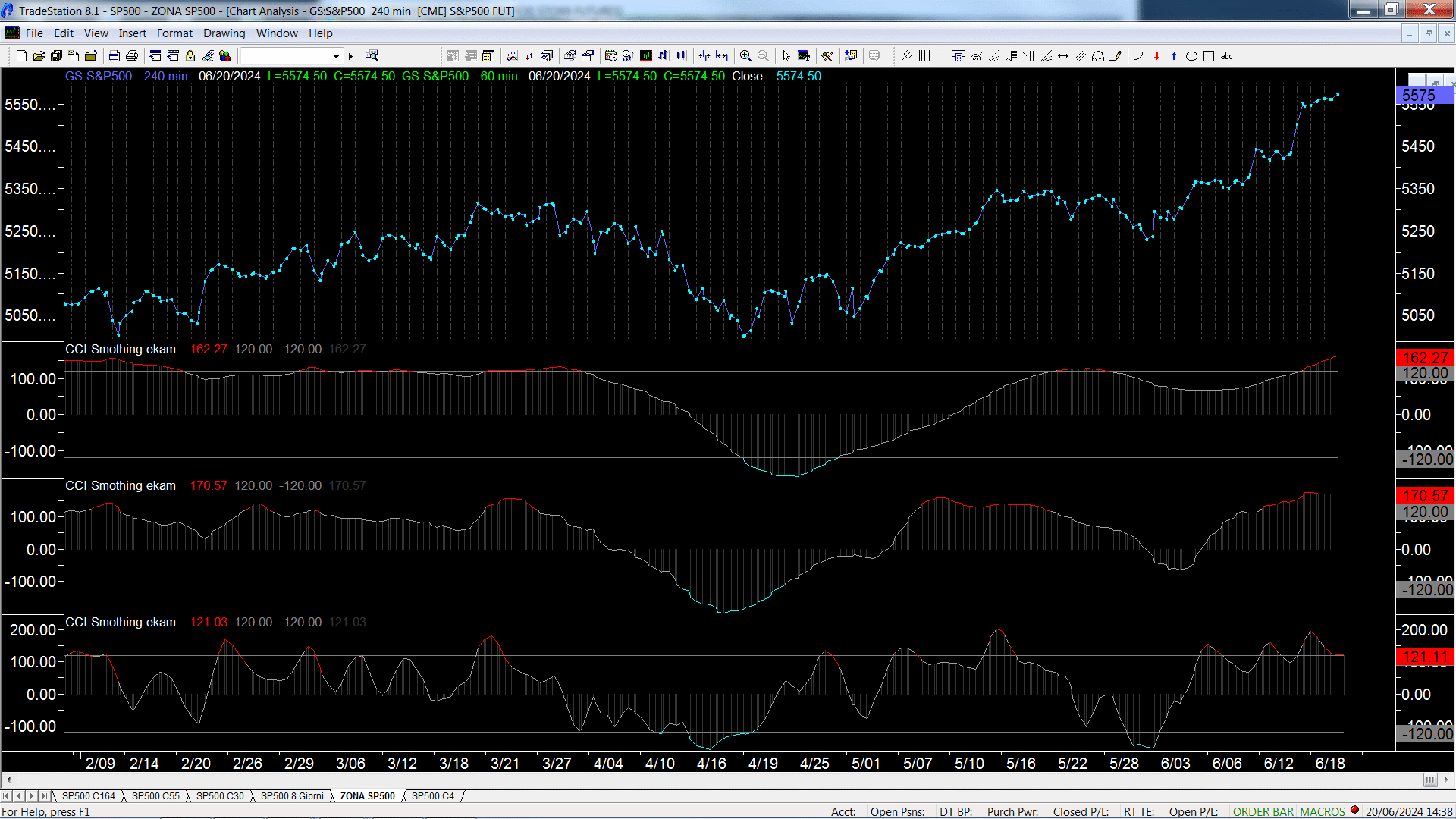This screenshot has height=819, width=1456.
Task: Open the Window menu
Action: click(x=277, y=33)
